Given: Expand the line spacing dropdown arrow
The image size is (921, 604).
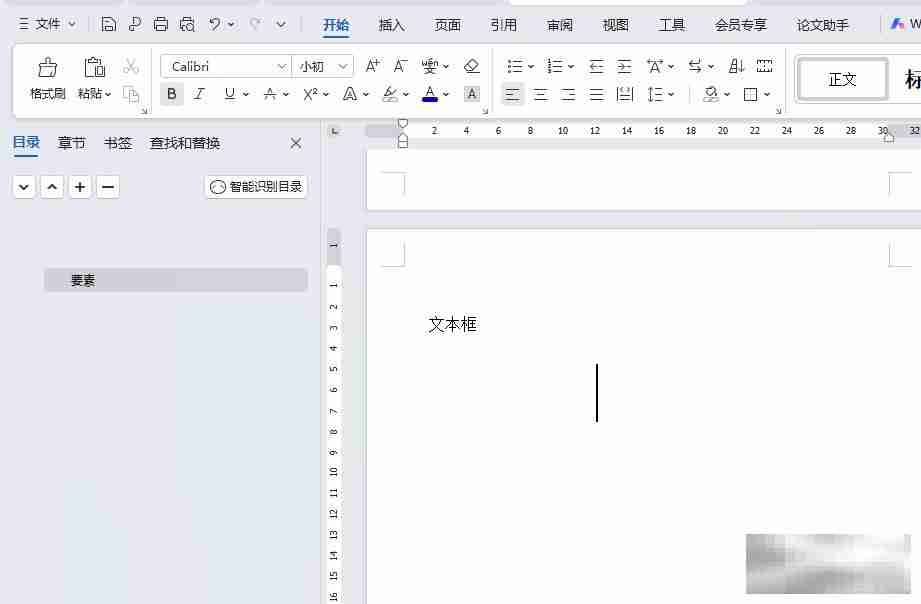Looking at the screenshot, I should click(x=671, y=94).
